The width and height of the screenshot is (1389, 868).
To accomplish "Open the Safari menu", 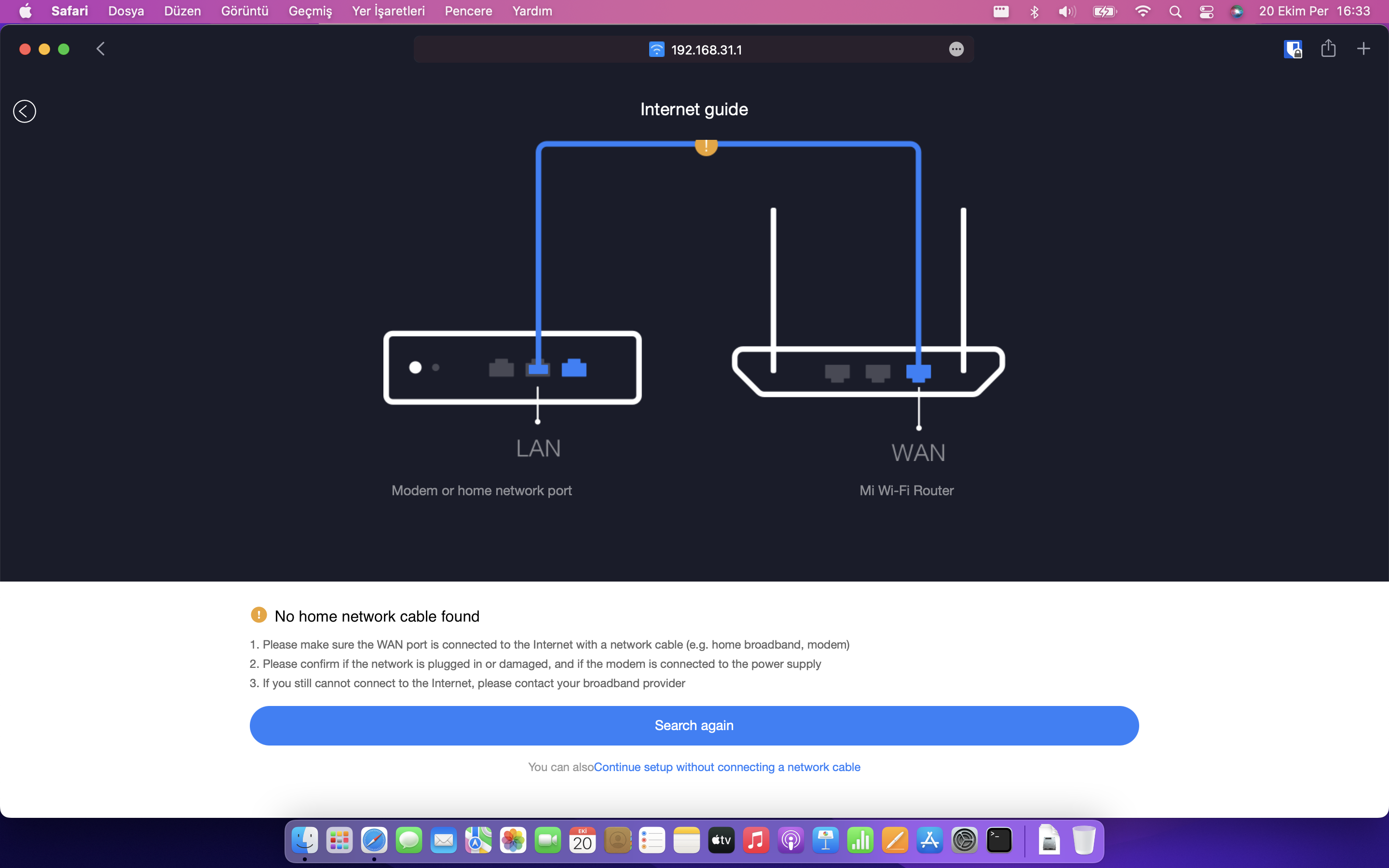I will pyautogui.click(x=69, y=11).
